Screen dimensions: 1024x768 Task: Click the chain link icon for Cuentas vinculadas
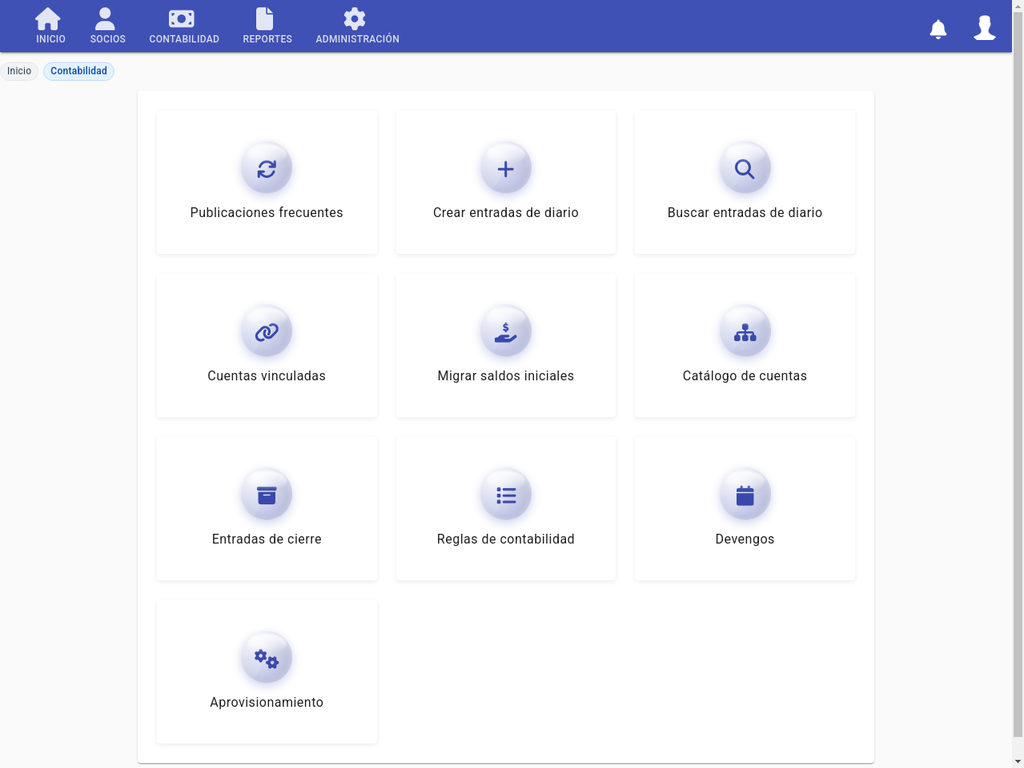click(x=266, y=332)
